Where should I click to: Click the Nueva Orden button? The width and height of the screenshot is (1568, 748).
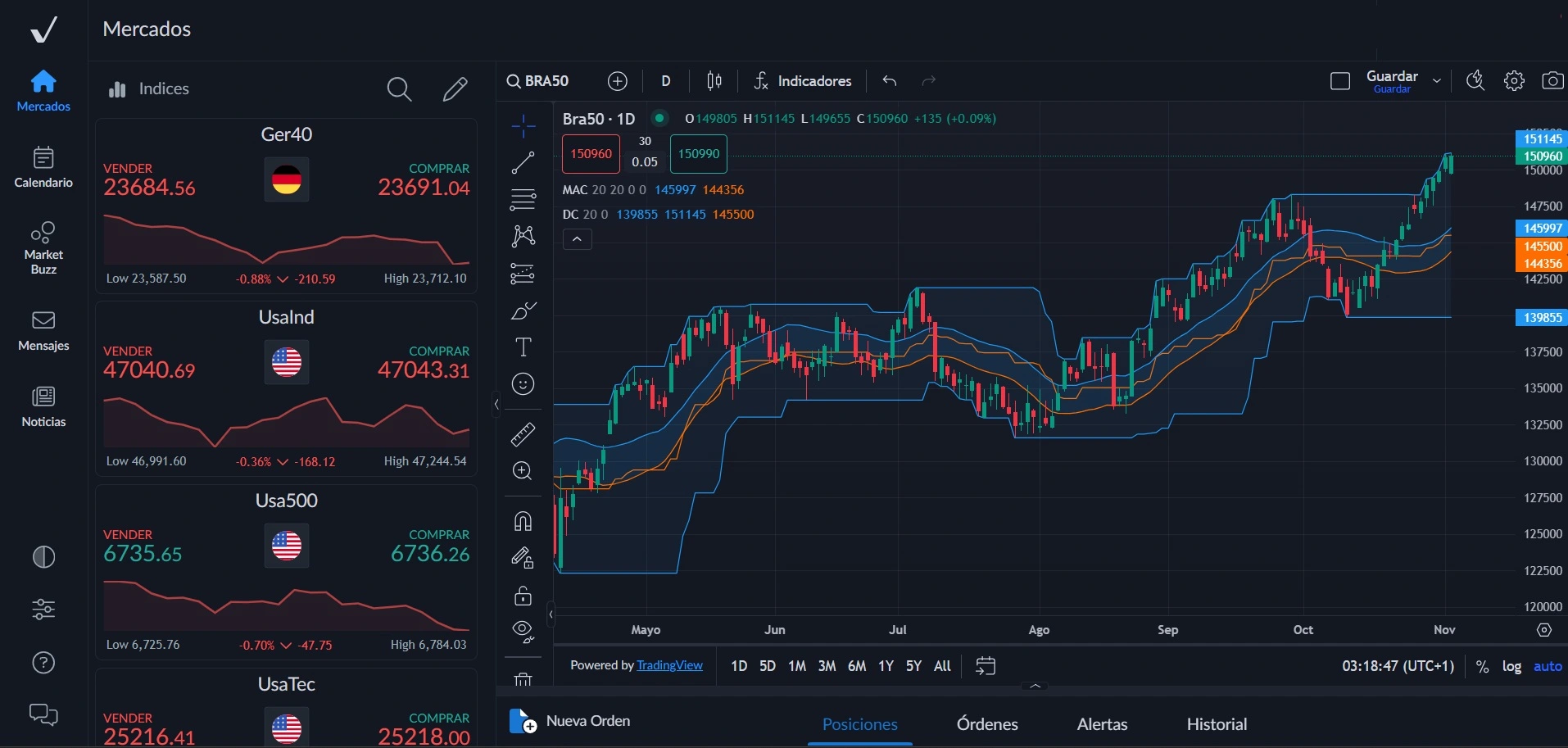(x=587, y=721)
